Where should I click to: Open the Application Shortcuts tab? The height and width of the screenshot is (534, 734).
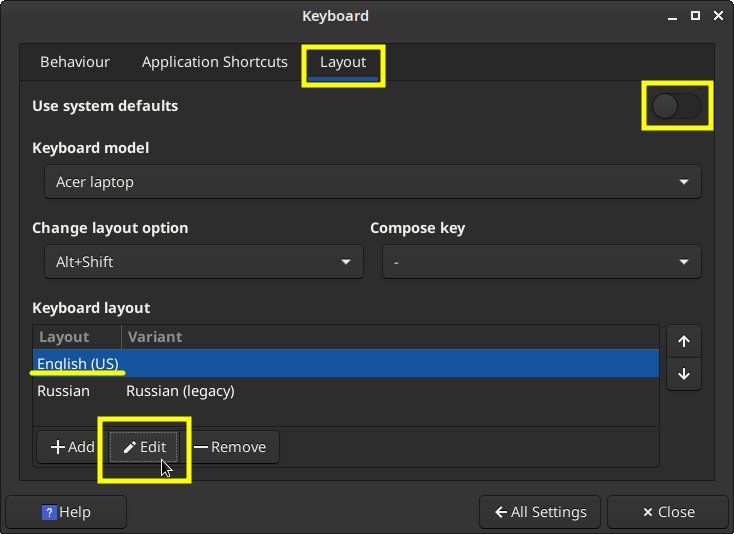[215, 62]
